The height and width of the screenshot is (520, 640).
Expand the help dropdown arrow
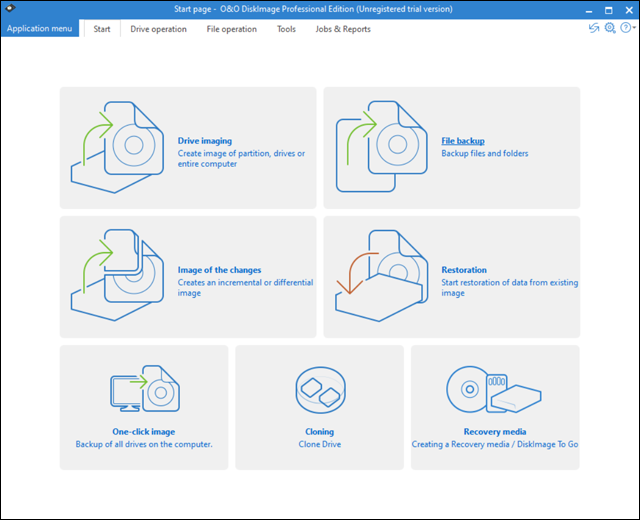(x=634, y=28)
